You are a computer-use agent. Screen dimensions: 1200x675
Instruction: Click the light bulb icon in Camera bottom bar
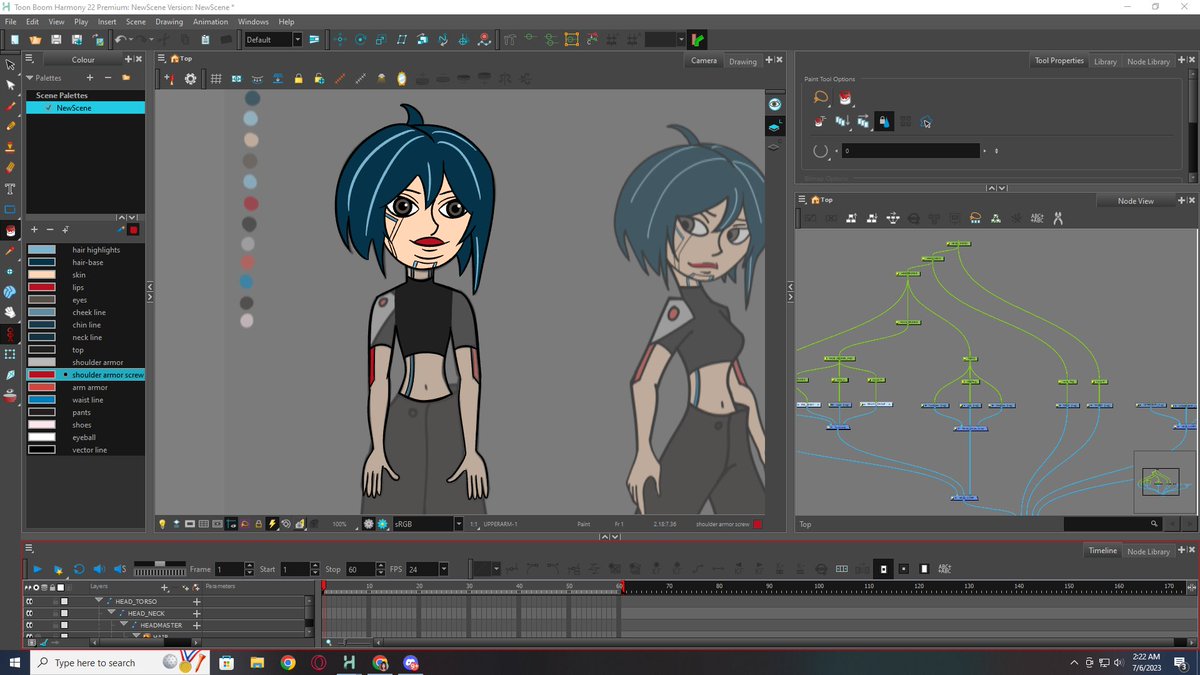(x=162, y=523)
